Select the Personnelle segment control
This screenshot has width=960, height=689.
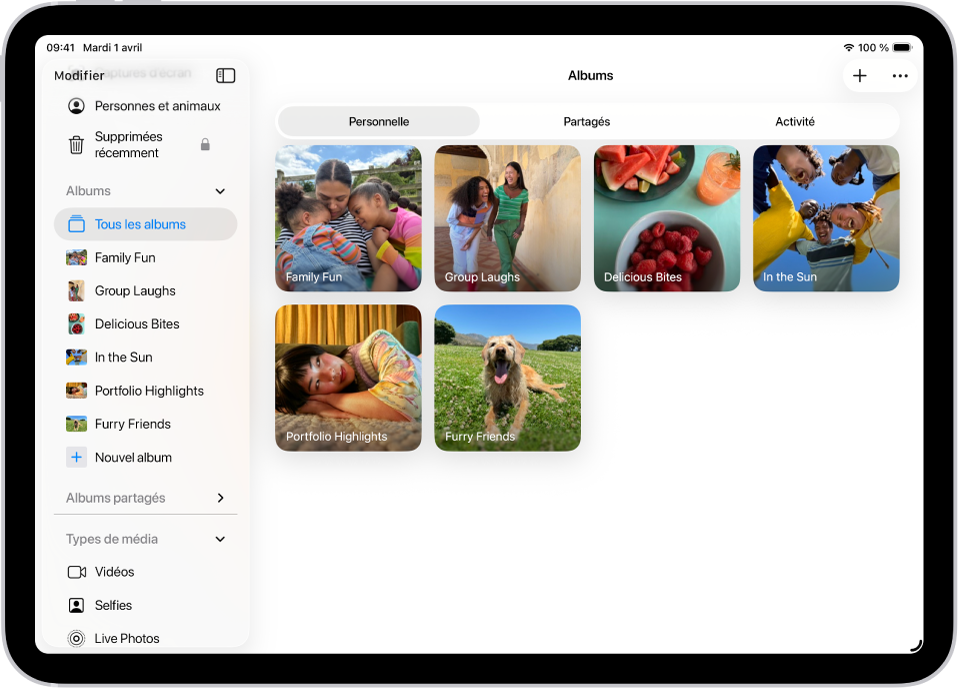click(379, 121)
